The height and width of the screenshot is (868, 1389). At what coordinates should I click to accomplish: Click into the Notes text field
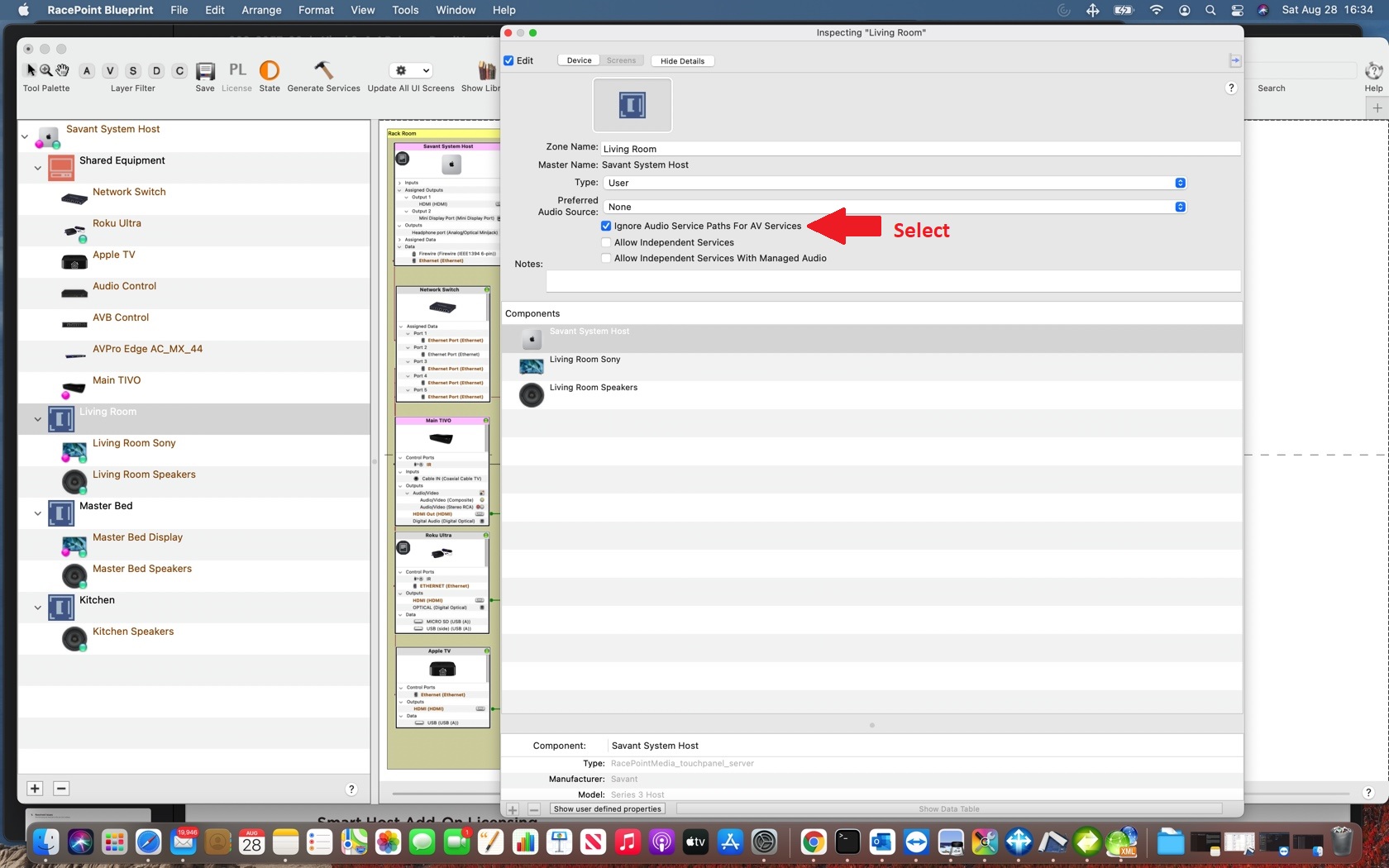(x=893, y=281)
